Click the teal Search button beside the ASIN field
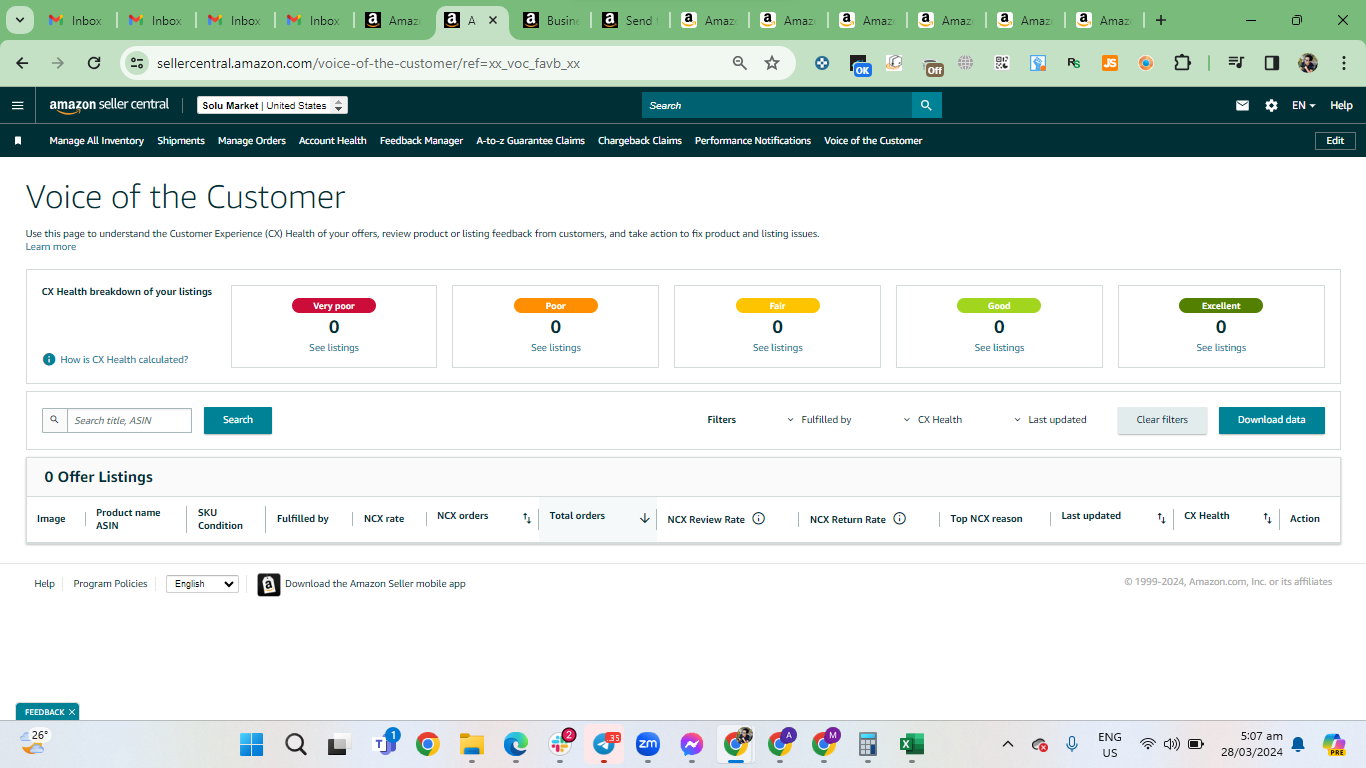1366x768 pixels. (238, 420)
